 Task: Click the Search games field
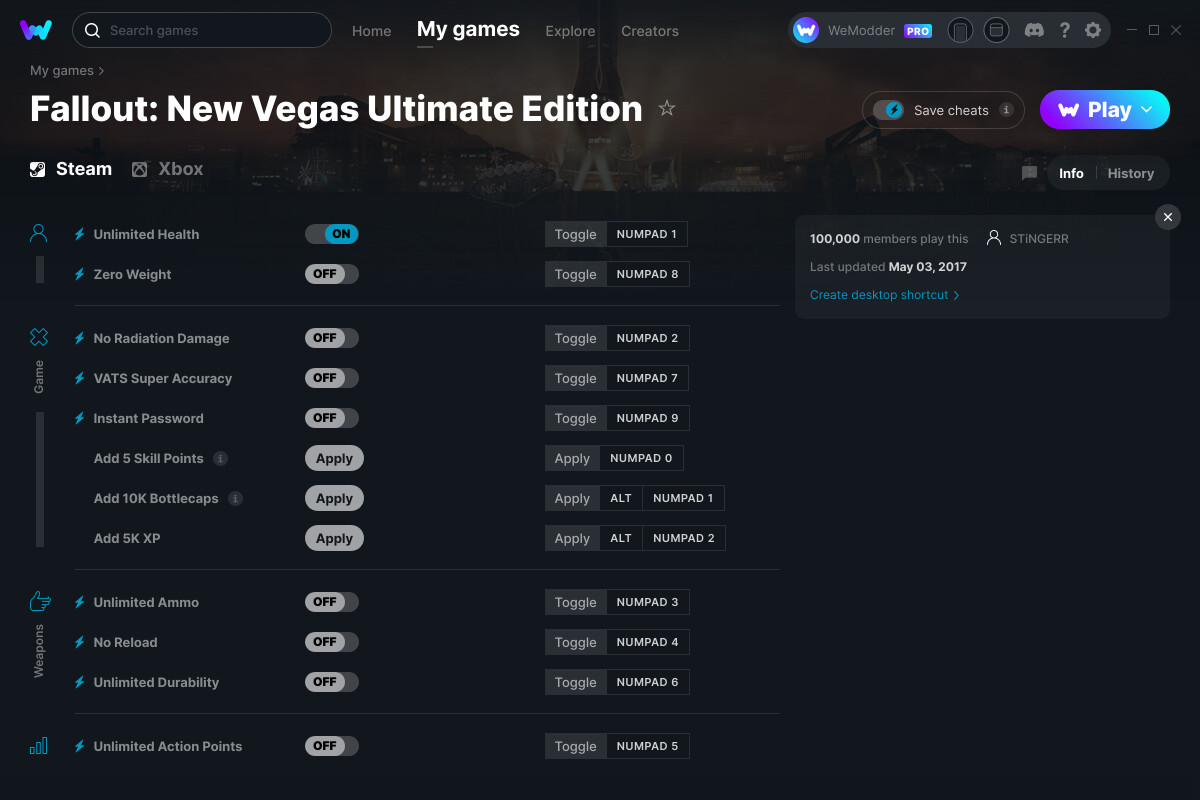[x=200, y=30]
